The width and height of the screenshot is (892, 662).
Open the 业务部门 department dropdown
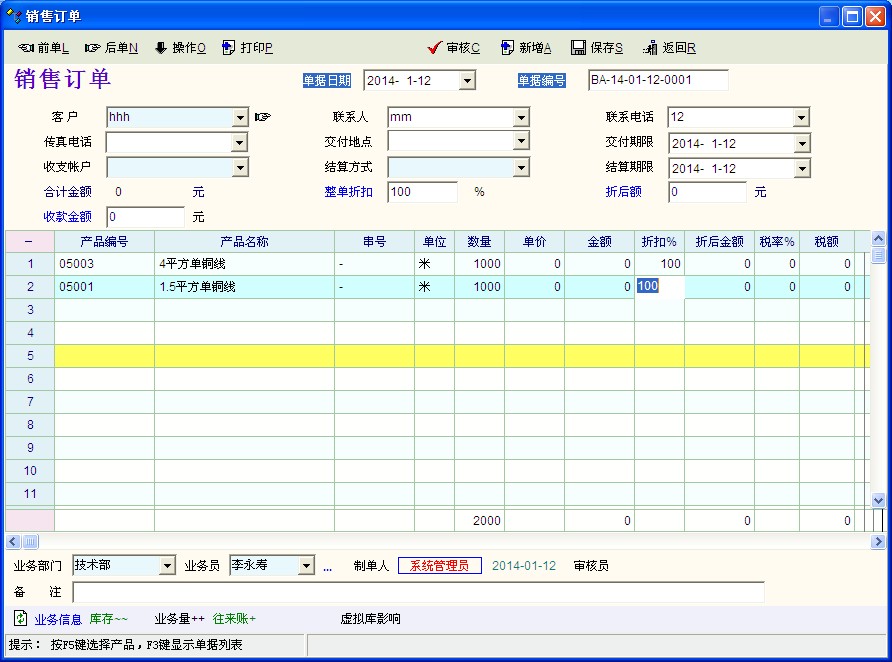click(x=167, y=566)
